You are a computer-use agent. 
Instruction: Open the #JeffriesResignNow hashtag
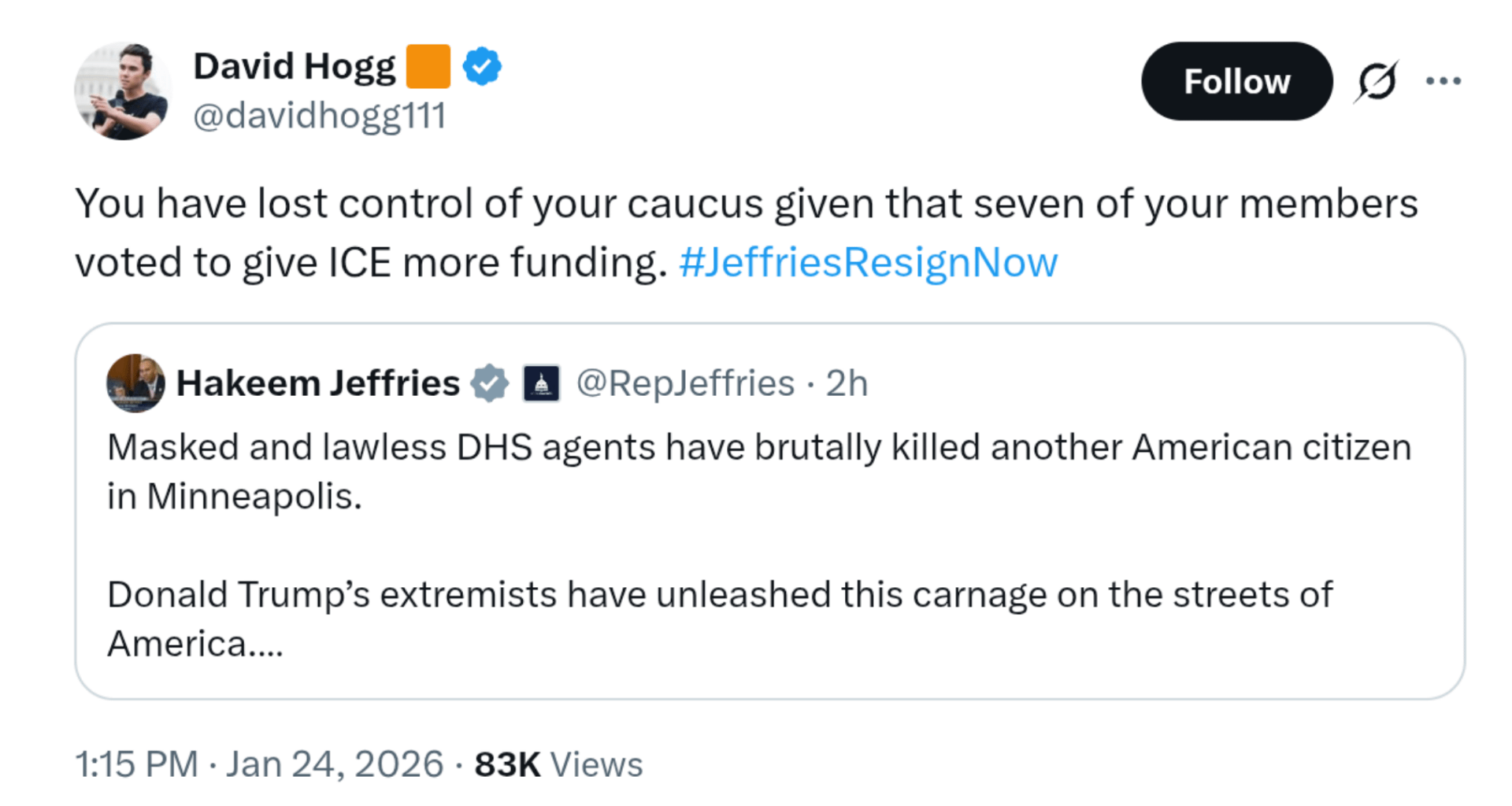(868, 263)
